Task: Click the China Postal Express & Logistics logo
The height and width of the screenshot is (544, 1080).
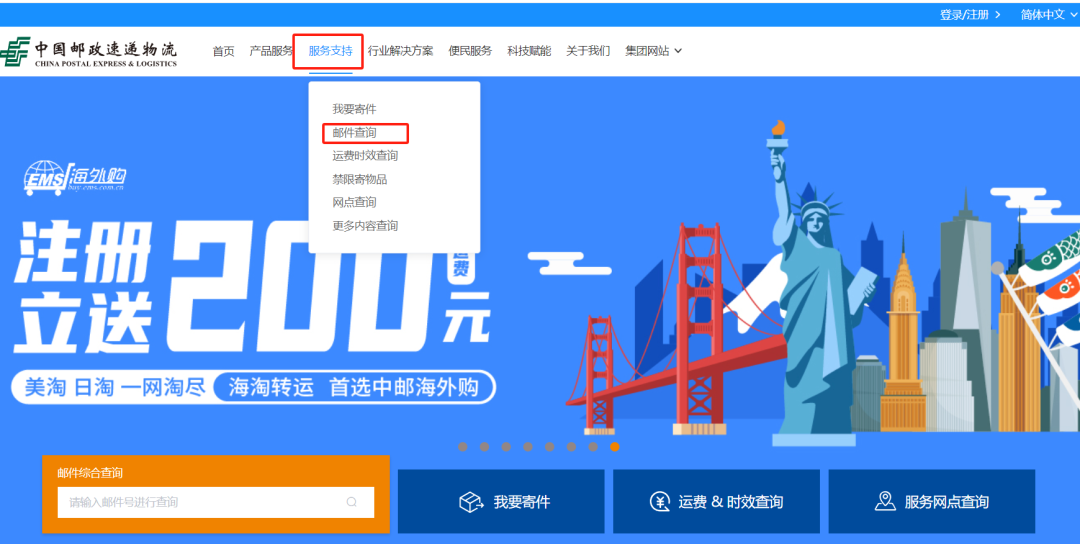Action: [x=89, y=53]
